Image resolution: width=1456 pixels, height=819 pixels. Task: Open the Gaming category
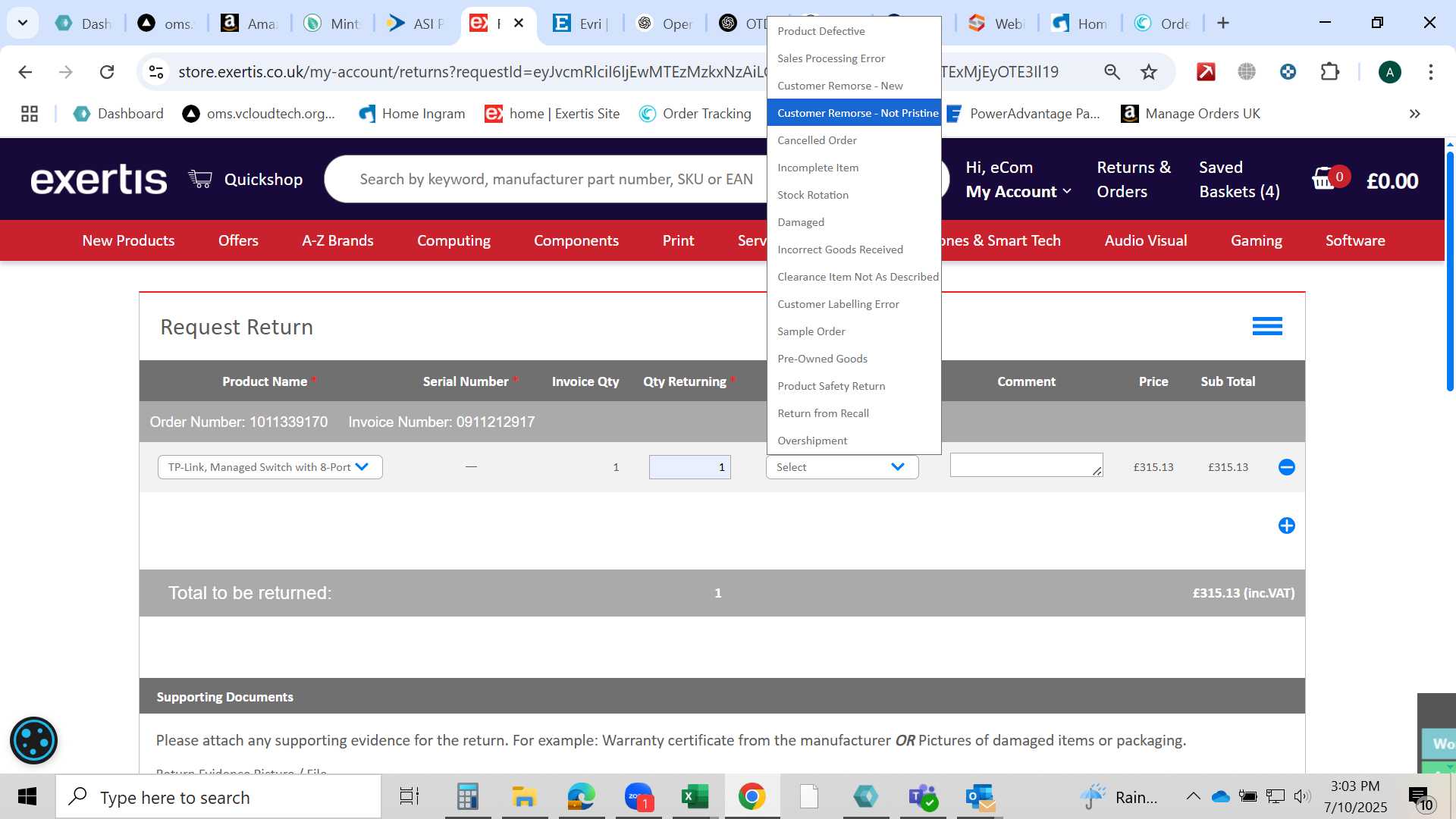coord(1256,240)
